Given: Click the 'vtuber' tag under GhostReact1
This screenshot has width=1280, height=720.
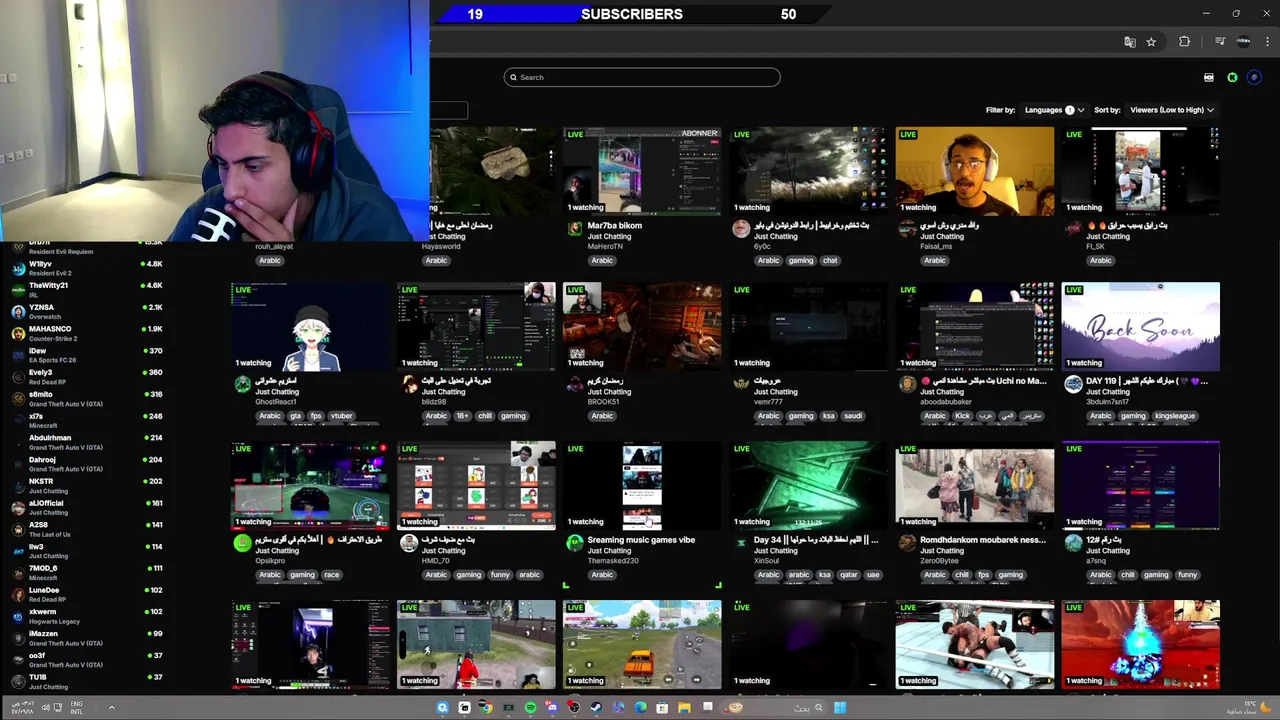Looking at the screenshot, I should coord(342,416).
